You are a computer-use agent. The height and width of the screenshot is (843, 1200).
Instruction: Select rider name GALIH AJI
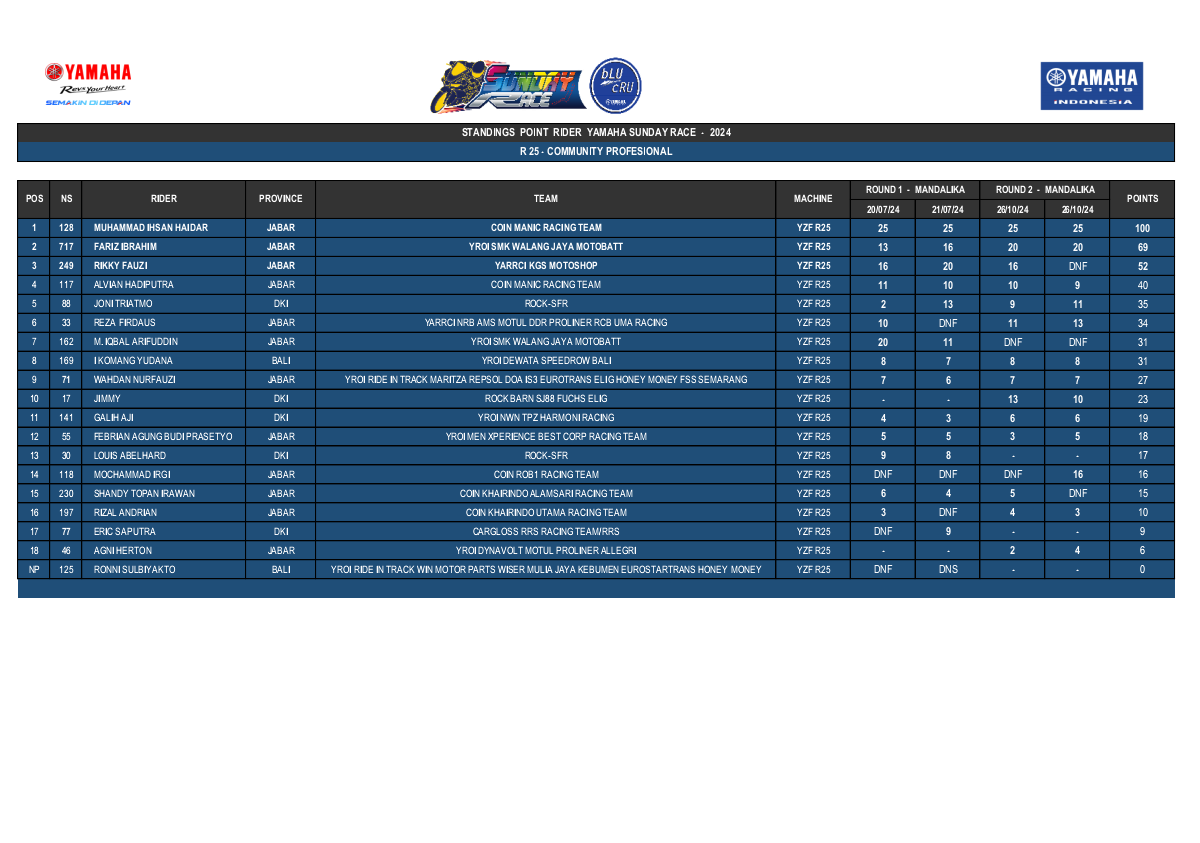coord(114,418)
